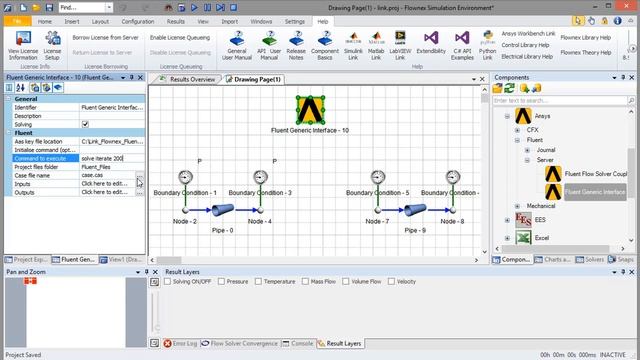Open the Insert ribbon tab
Viewport: 640px width, 360px height.
tap(72, 21)
